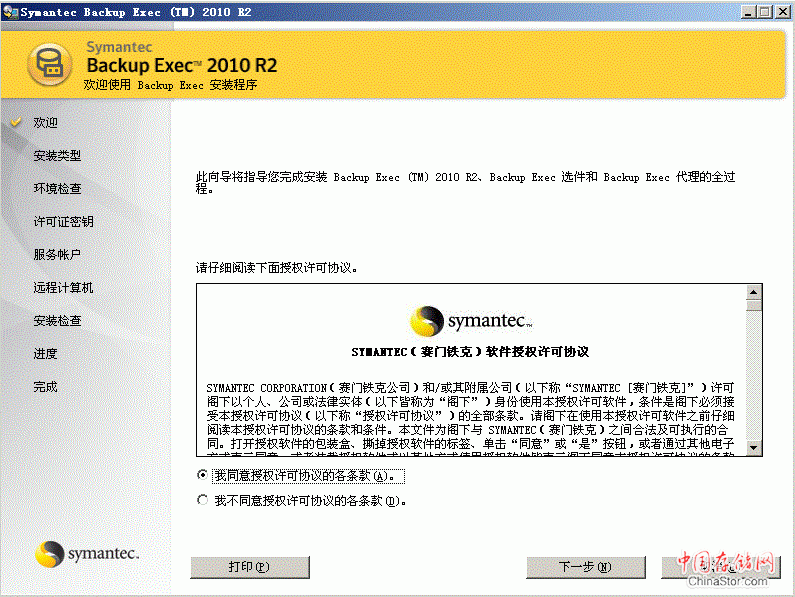
Task: Click the checkmark icon beside 欢迎
Action: 15,122
